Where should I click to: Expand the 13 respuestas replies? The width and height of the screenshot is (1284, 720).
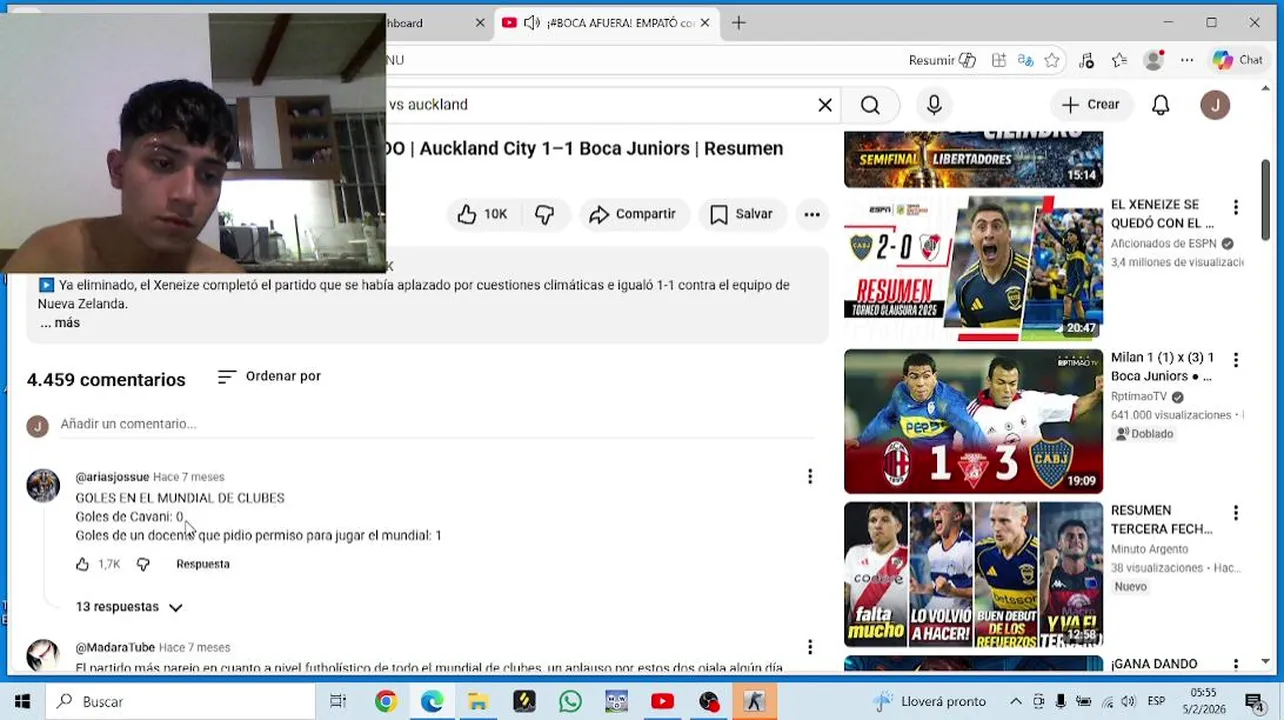[129, 607]
